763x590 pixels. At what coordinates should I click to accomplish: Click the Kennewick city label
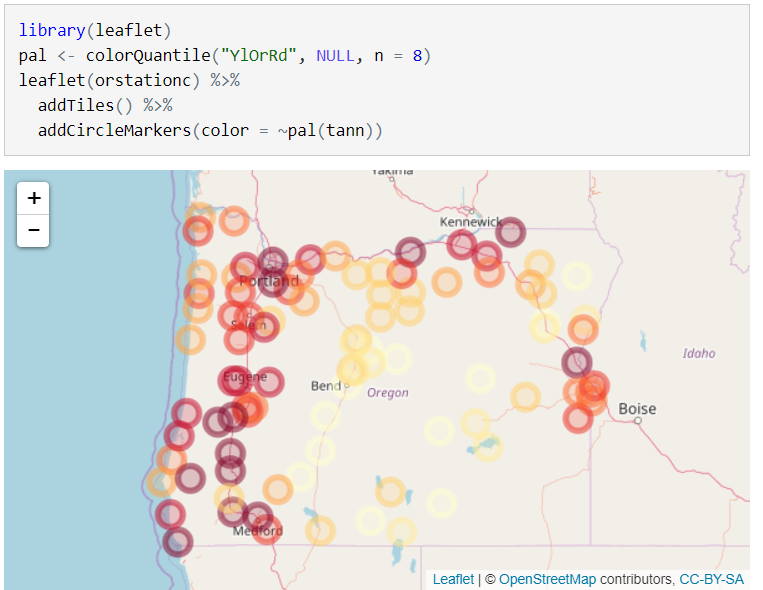click(471, 221)
